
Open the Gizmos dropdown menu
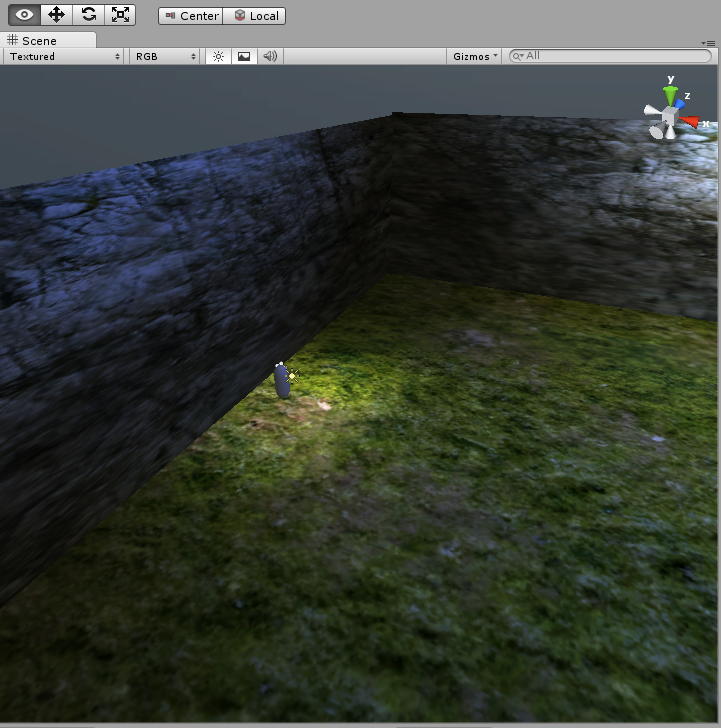point(474,56)
